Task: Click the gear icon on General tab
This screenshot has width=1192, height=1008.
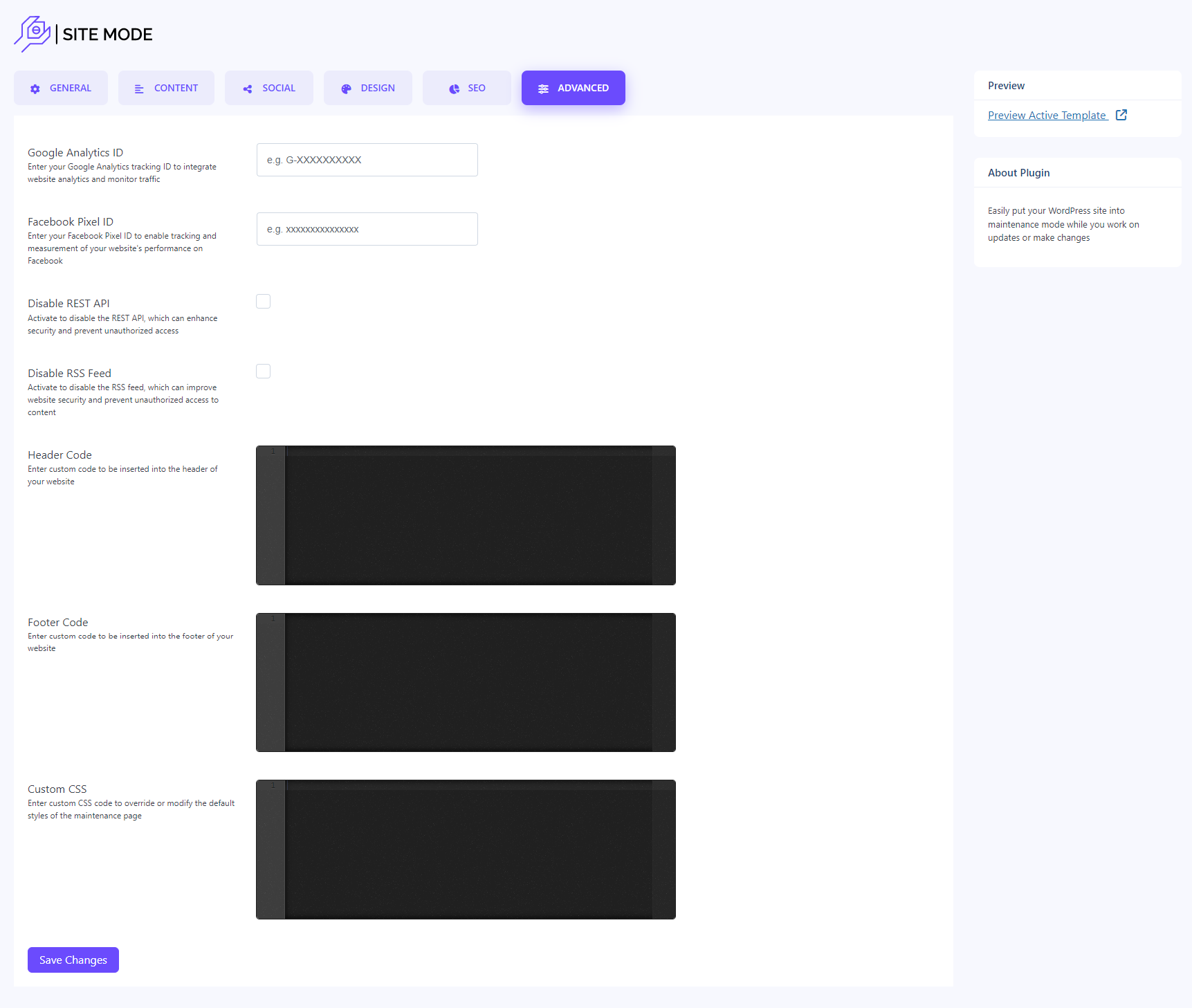Action: click(x=35, y=89)
